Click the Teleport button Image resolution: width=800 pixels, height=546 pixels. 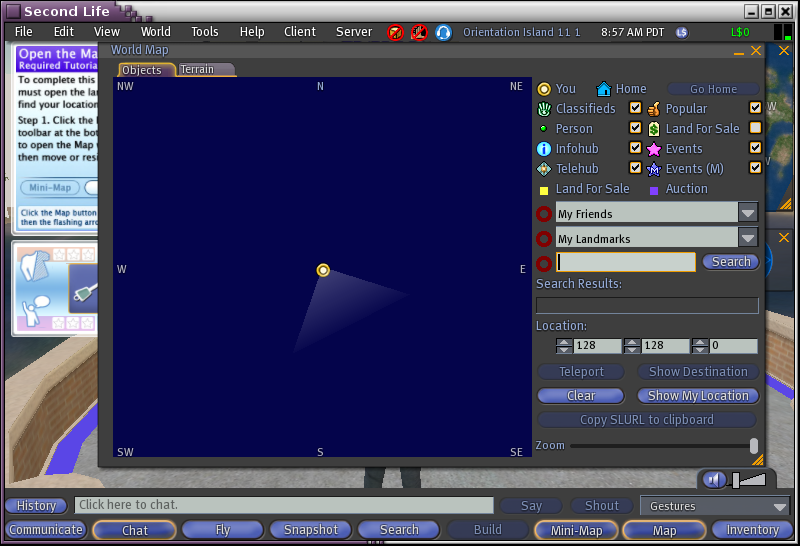pyautogui.click(x=581, y=371)
